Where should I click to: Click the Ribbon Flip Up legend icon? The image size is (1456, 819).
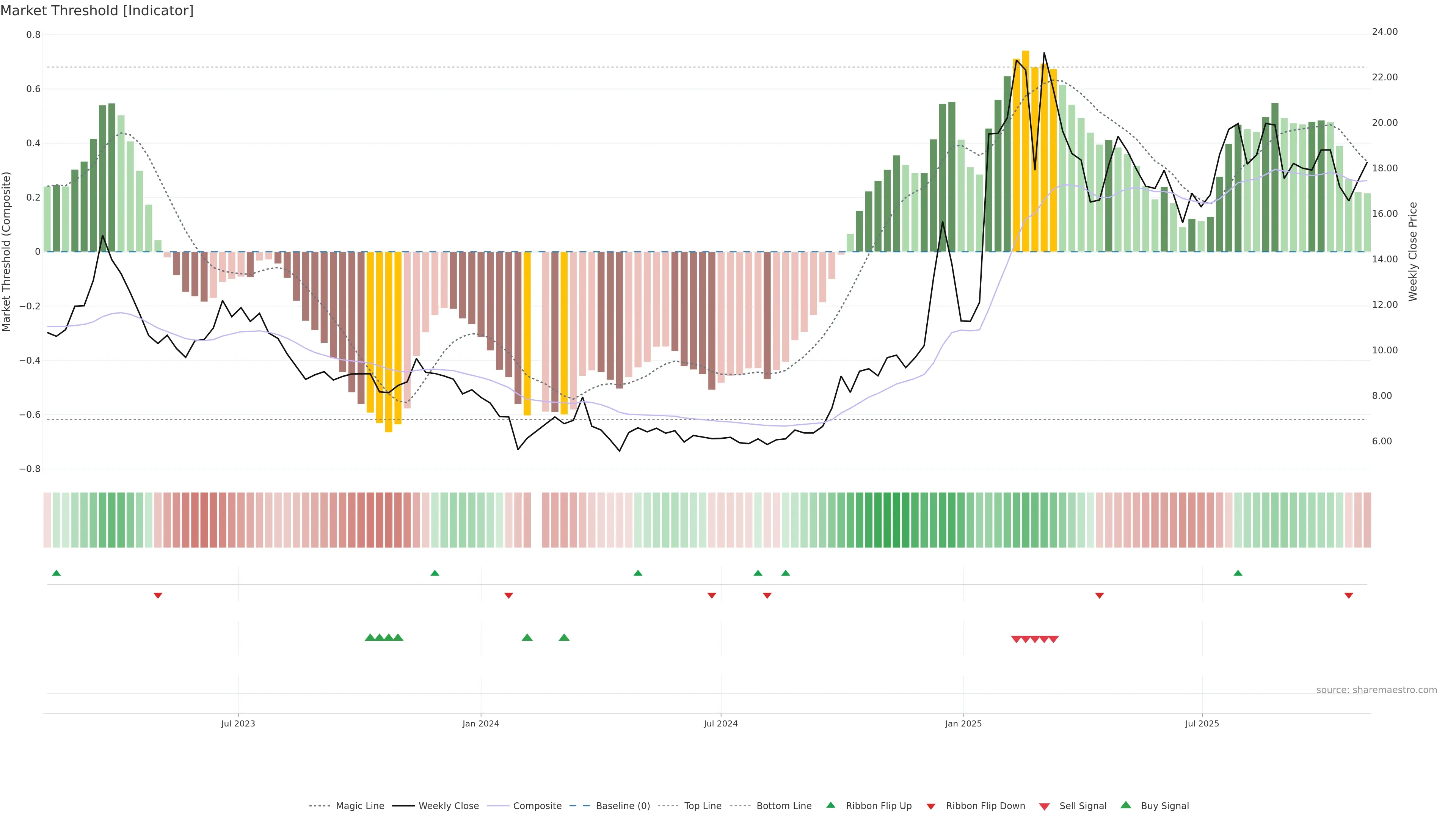point(830,805)
